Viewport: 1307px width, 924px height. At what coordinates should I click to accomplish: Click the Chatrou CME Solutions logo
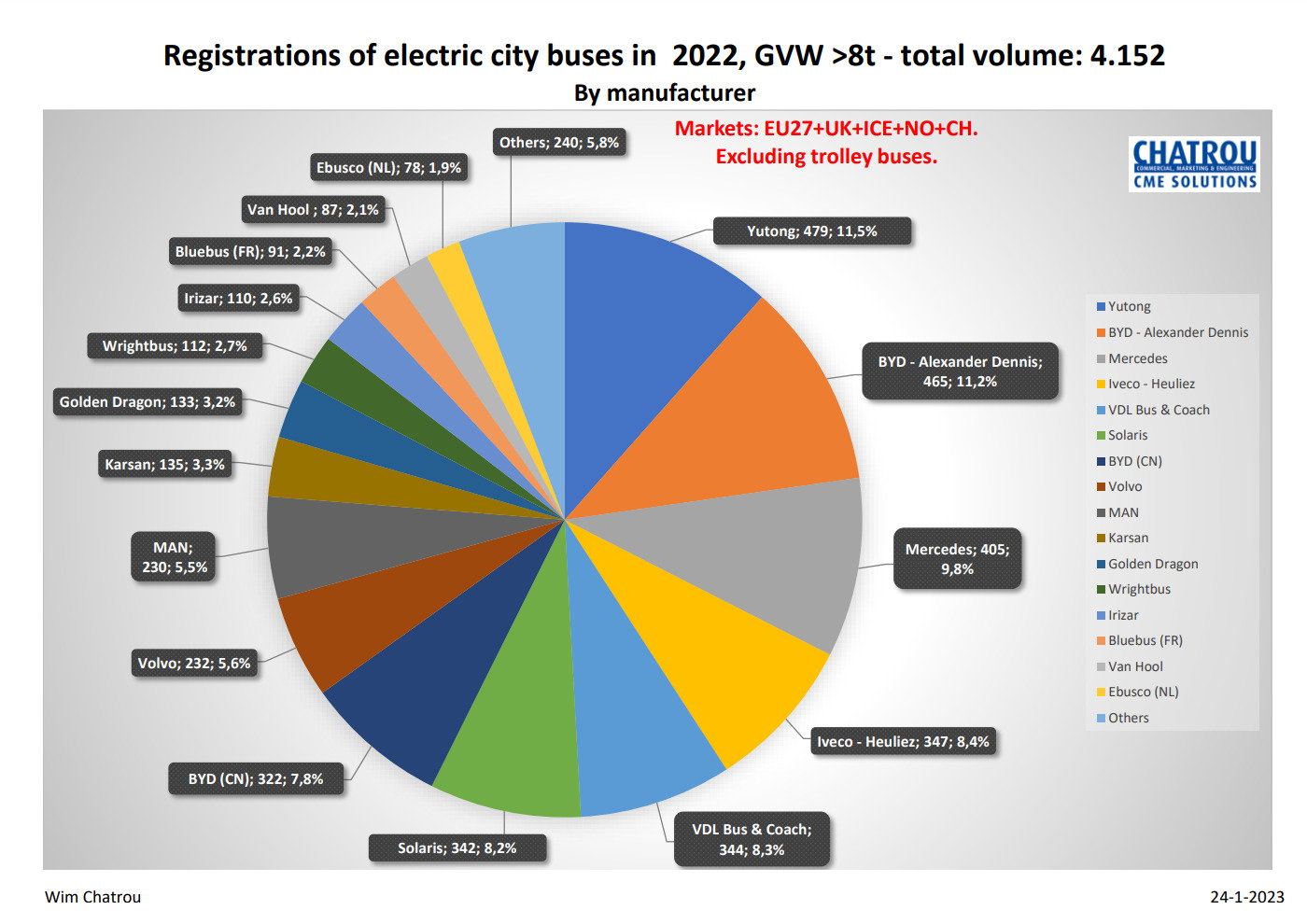pos(1194,164)
